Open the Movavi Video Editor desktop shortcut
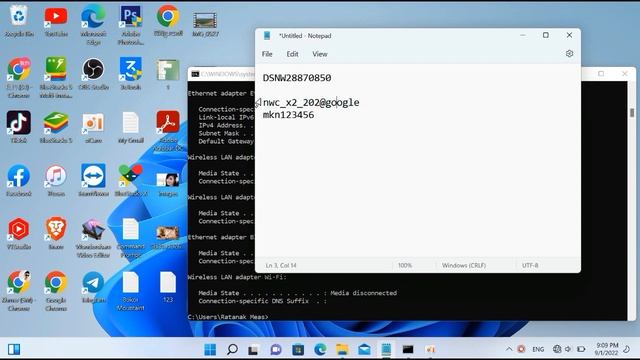 (x=93, y=238)
